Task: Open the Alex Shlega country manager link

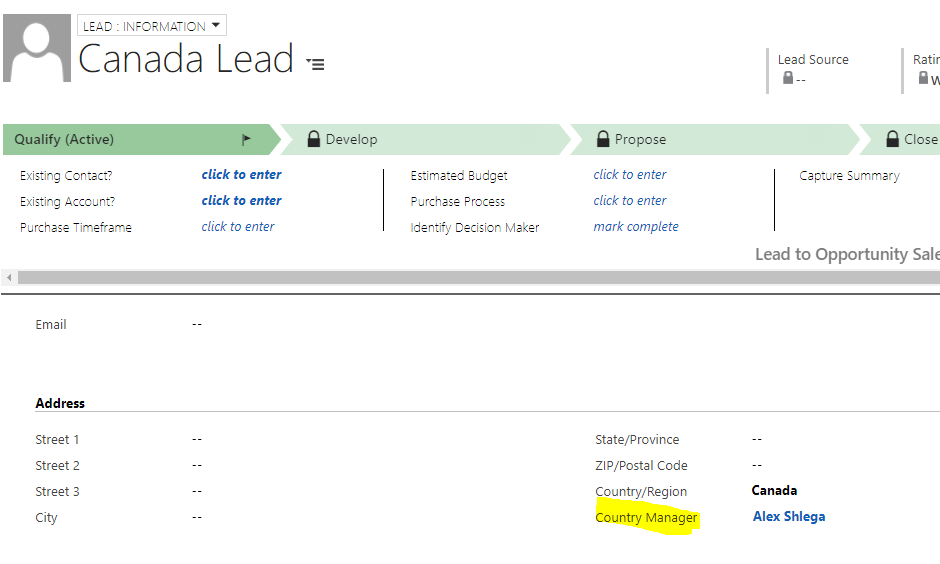Action: (x=788, y=517)
